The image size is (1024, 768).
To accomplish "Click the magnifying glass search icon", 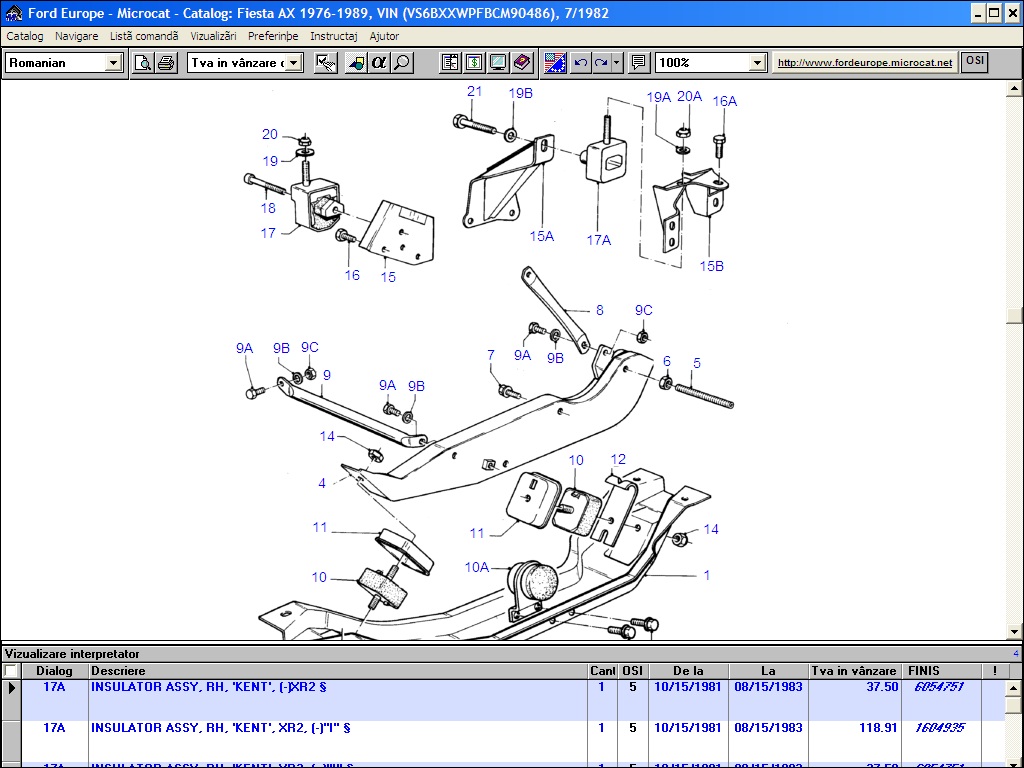I will click(x=402, y=63).
